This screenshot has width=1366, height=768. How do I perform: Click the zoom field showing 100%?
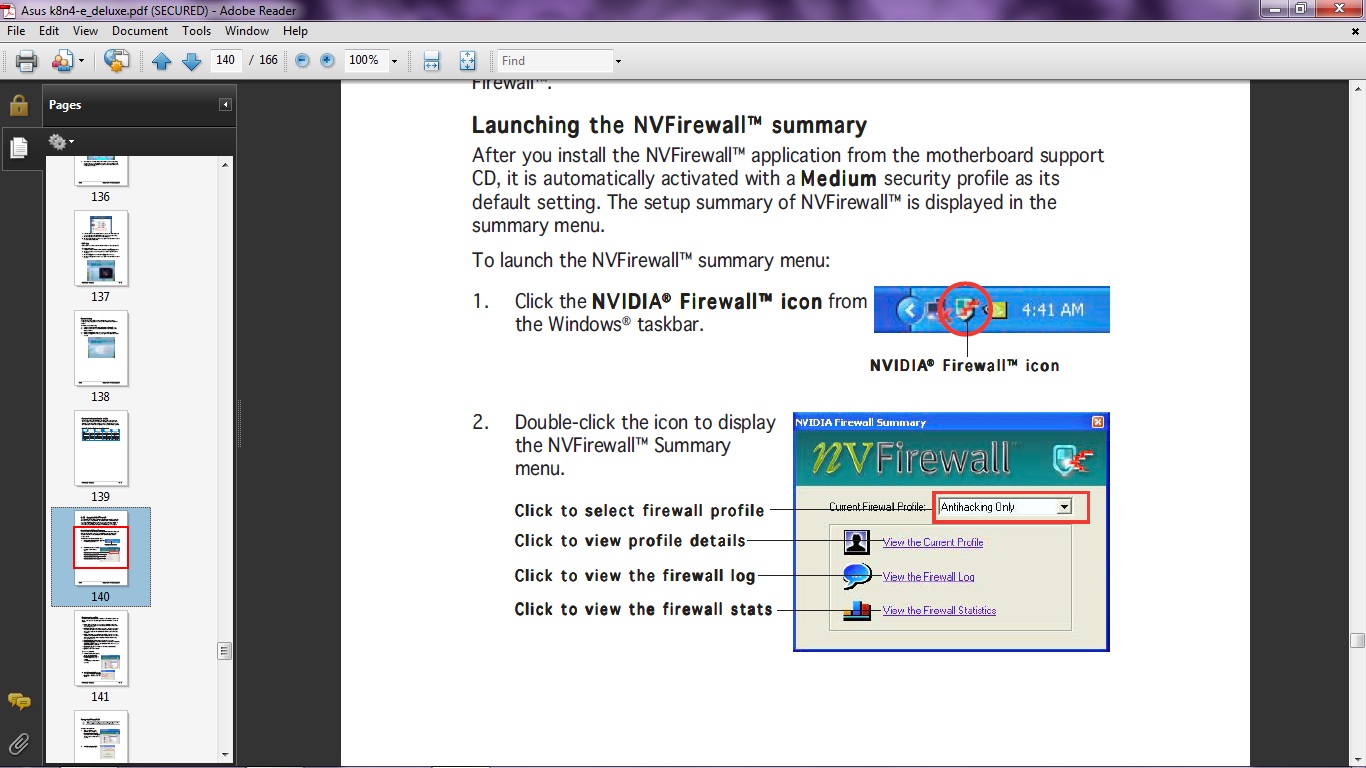click(365, 60)
